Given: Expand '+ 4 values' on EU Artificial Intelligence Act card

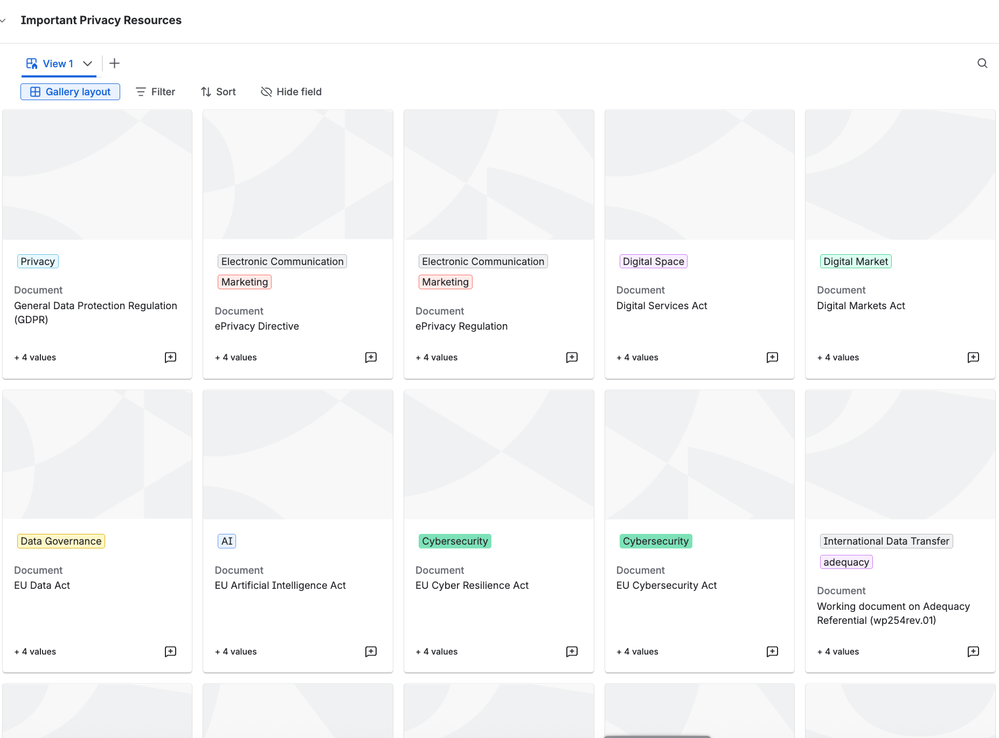Looking at the screenshot, I should tap(236, 651).
